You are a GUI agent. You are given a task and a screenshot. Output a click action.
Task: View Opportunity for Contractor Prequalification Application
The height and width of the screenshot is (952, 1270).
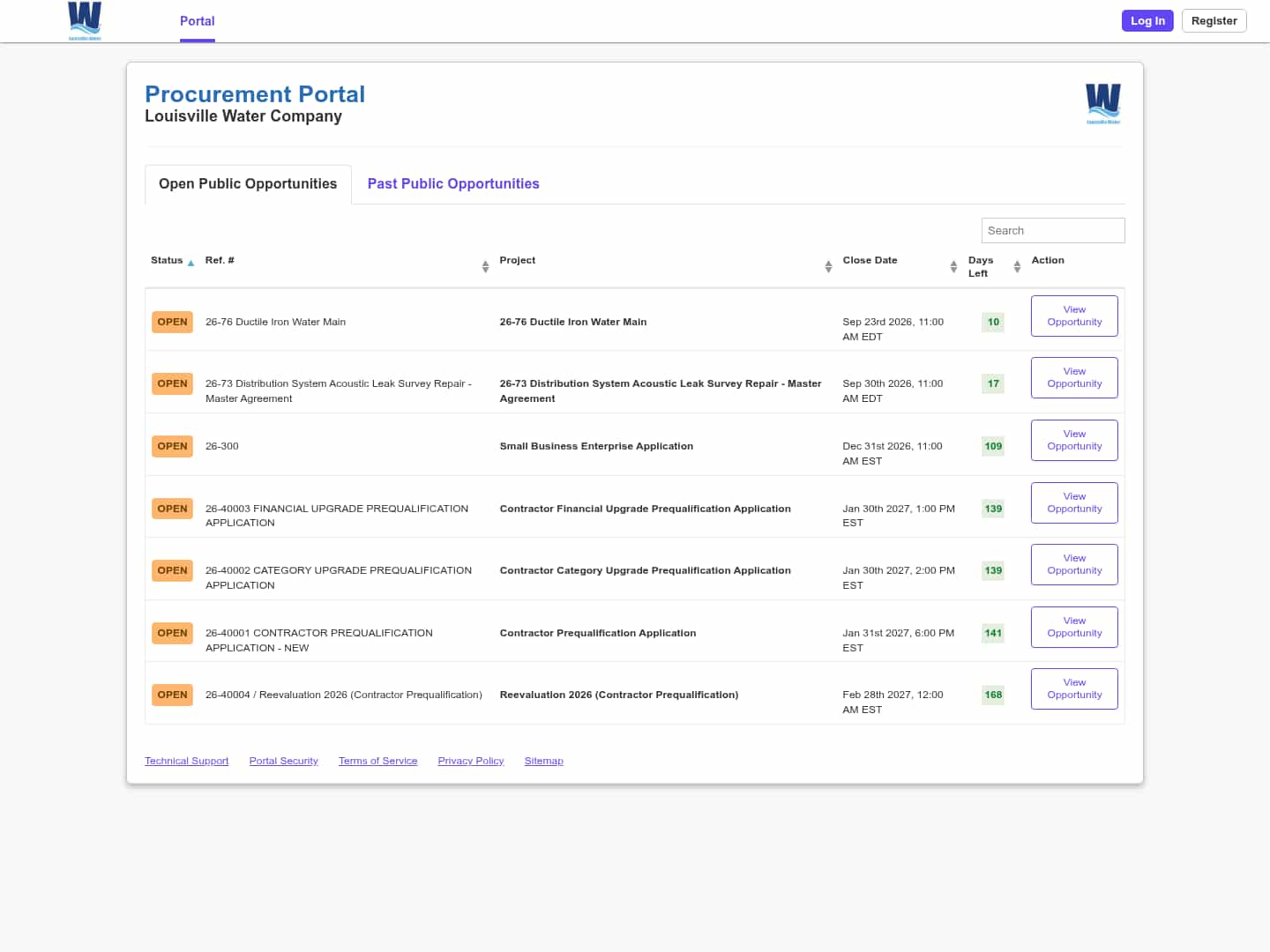click(1074, 627)
